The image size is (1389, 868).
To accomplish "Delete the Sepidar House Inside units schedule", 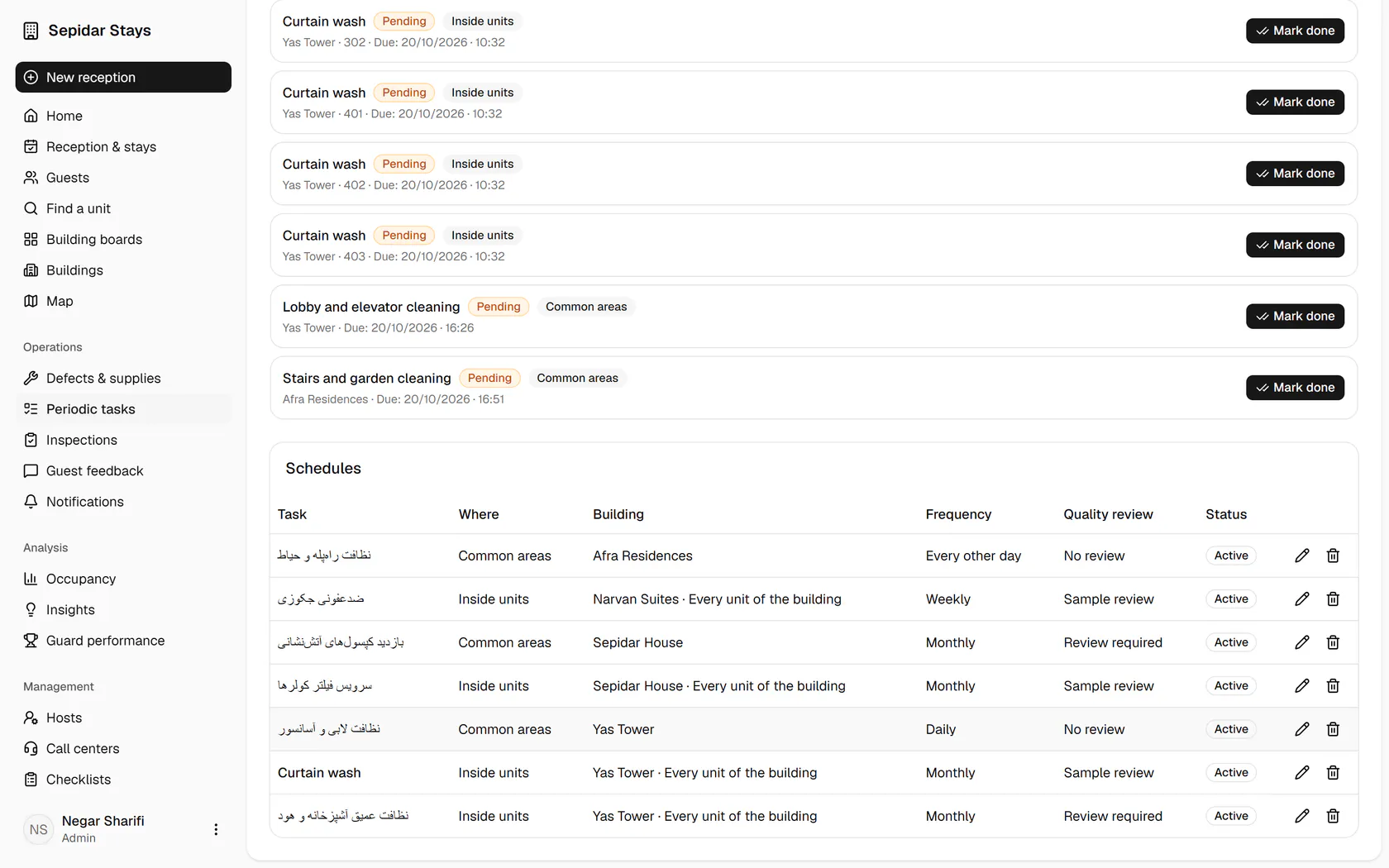I will [x=1333, y=685].
